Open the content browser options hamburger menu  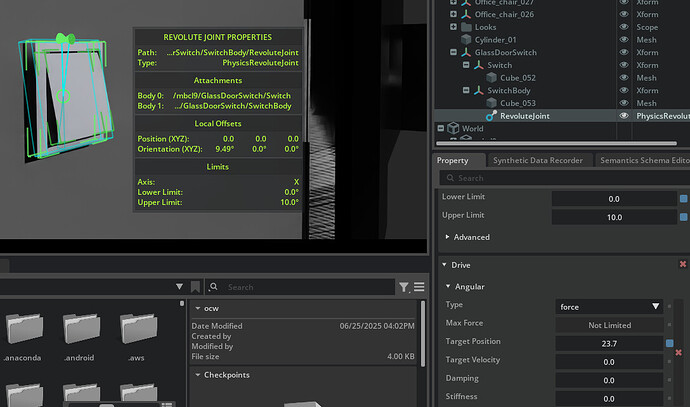point(419,287)
